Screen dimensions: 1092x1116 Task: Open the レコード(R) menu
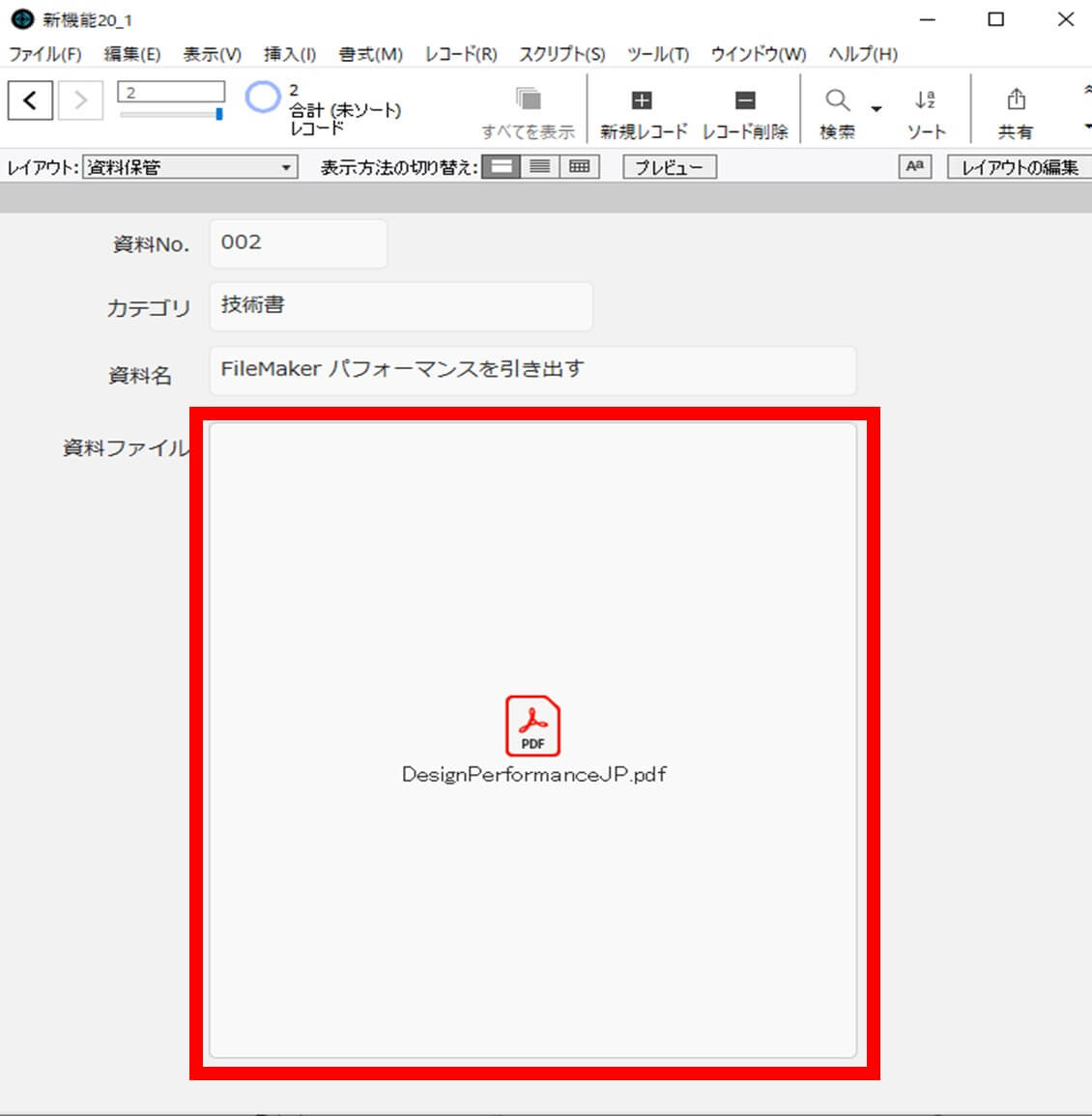[x=461, y=55]
